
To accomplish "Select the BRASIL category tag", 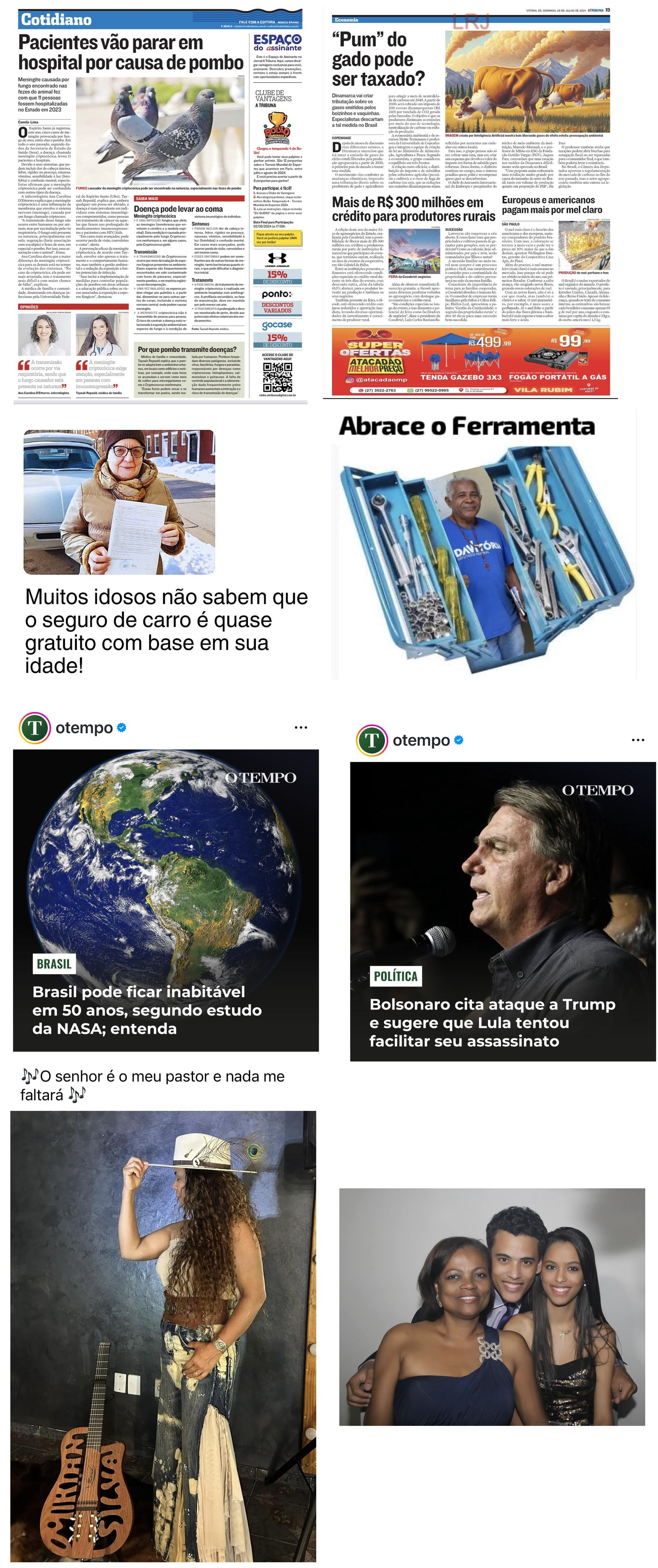I will 54,963.
